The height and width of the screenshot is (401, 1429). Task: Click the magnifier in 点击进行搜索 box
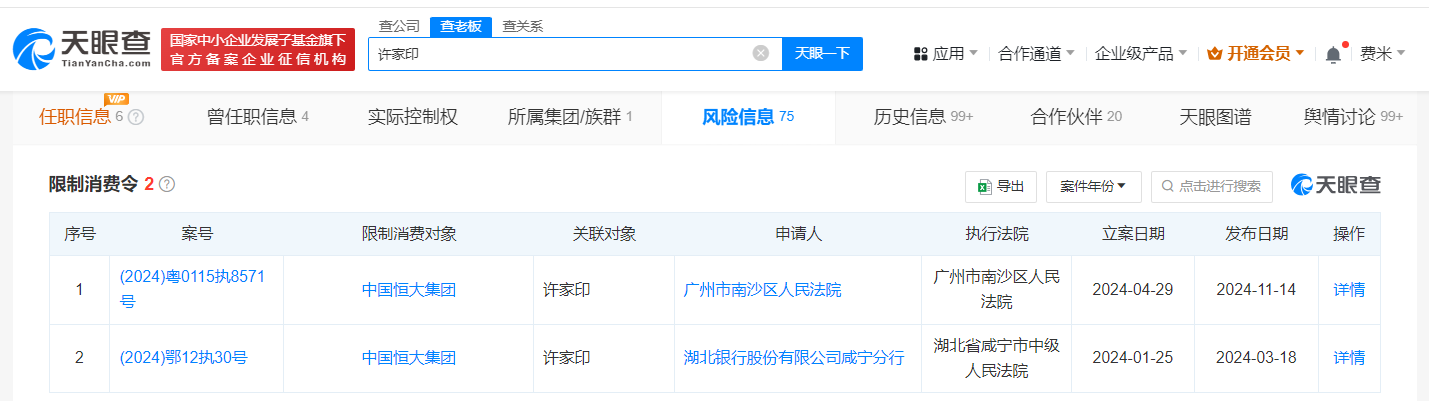(x=1167, y=186)
